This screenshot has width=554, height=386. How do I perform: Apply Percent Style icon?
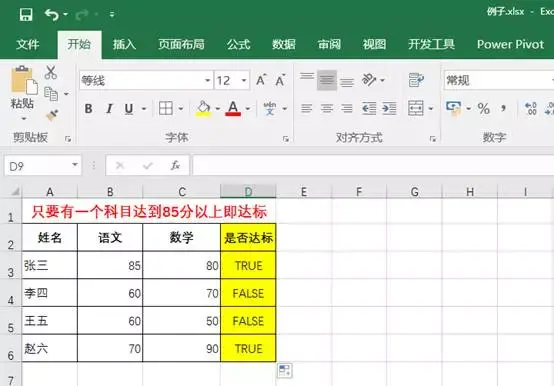coord(484,108)
